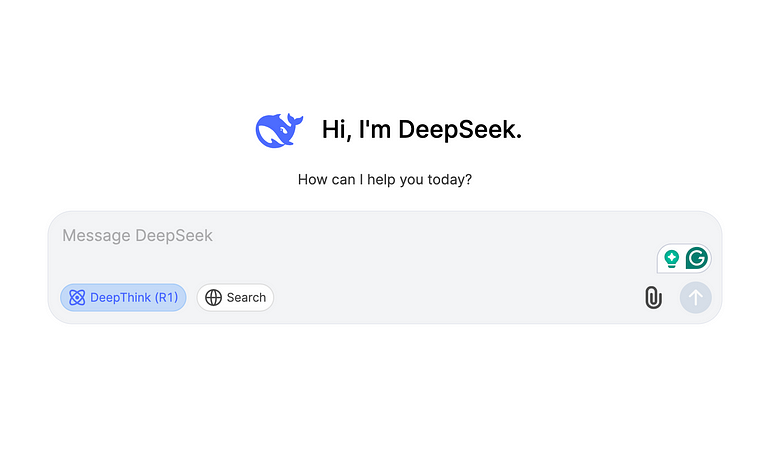Enable the Search web toggle
The width and height of the screenshot is (770, 452).
point(235,297)
